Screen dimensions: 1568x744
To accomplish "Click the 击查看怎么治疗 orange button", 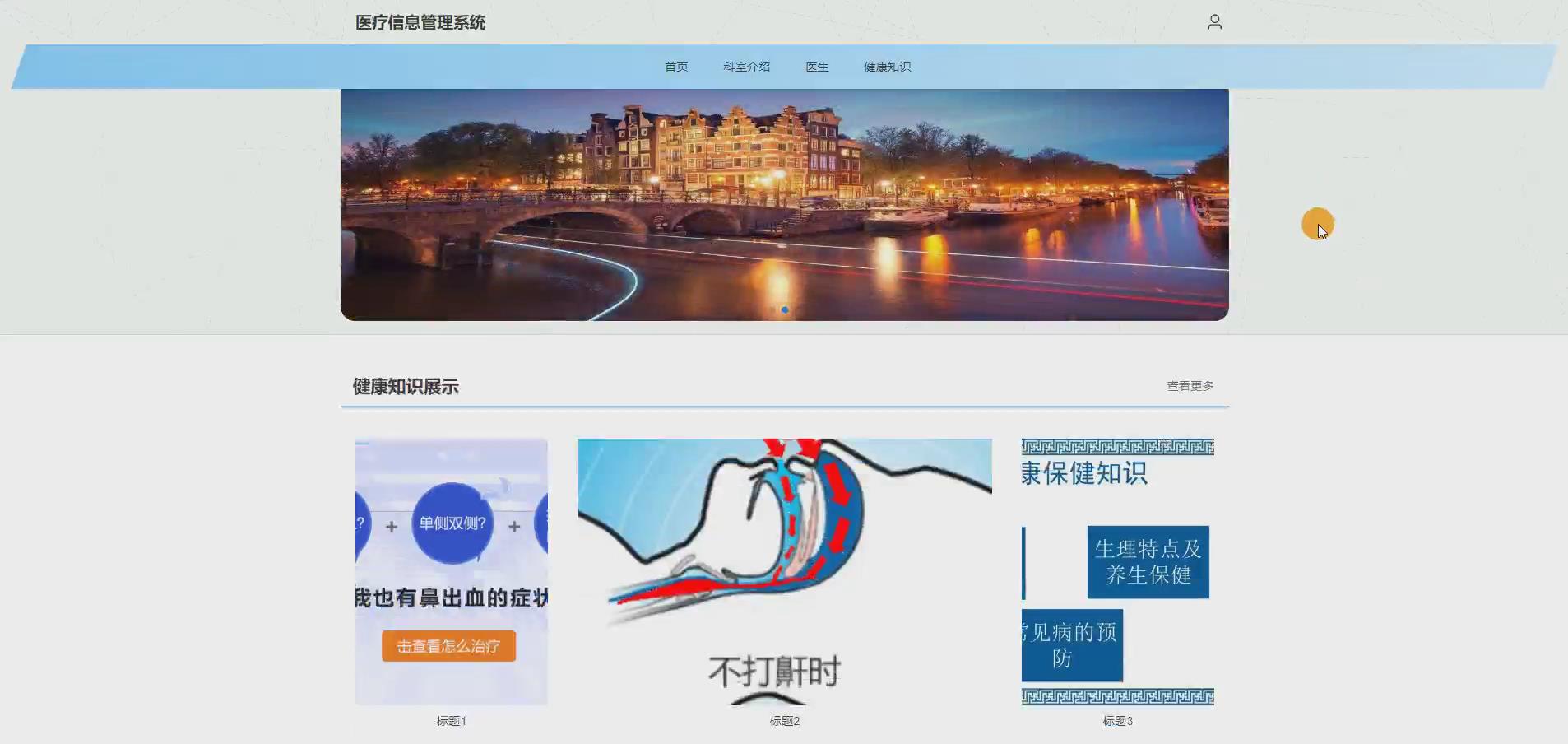I will tap(448, 646).
